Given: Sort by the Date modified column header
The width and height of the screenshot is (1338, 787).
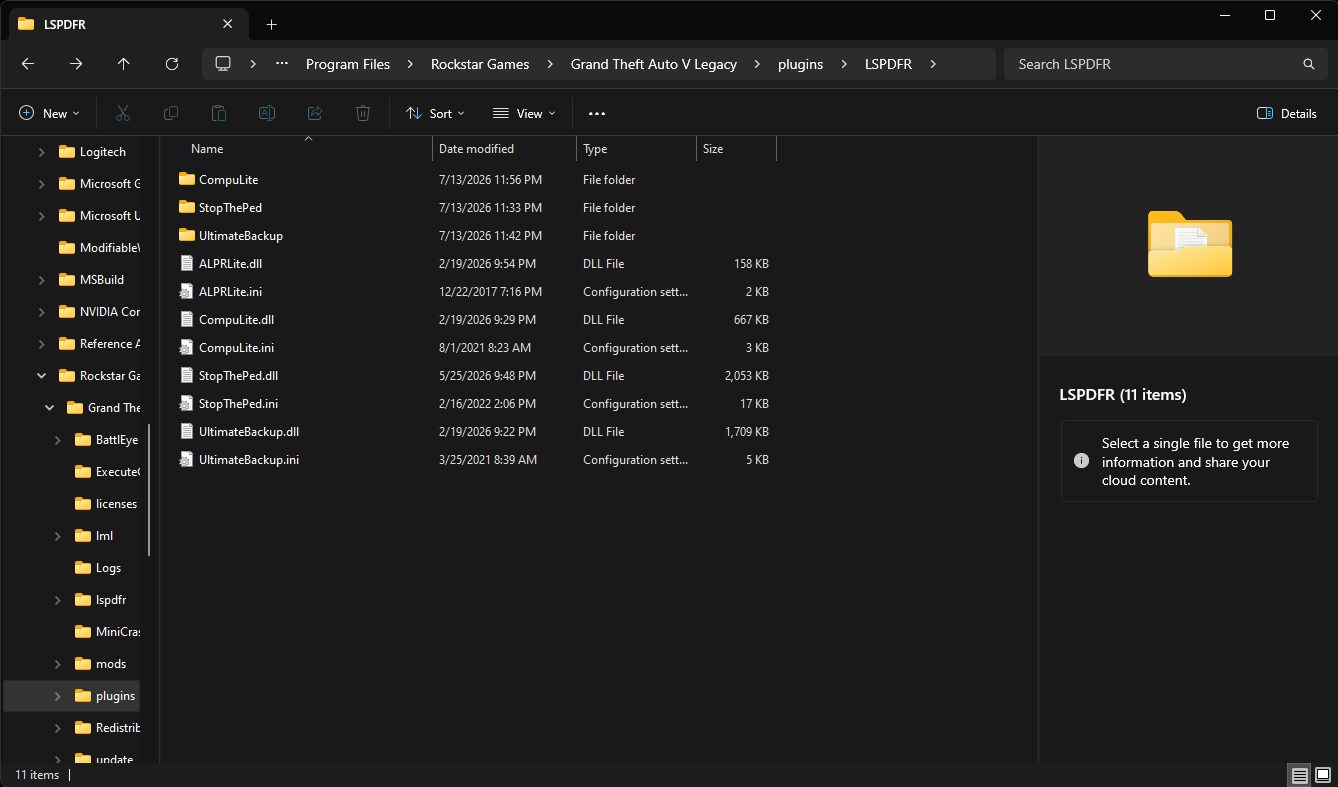Looking at the screenshot, I should coord(504,149).
